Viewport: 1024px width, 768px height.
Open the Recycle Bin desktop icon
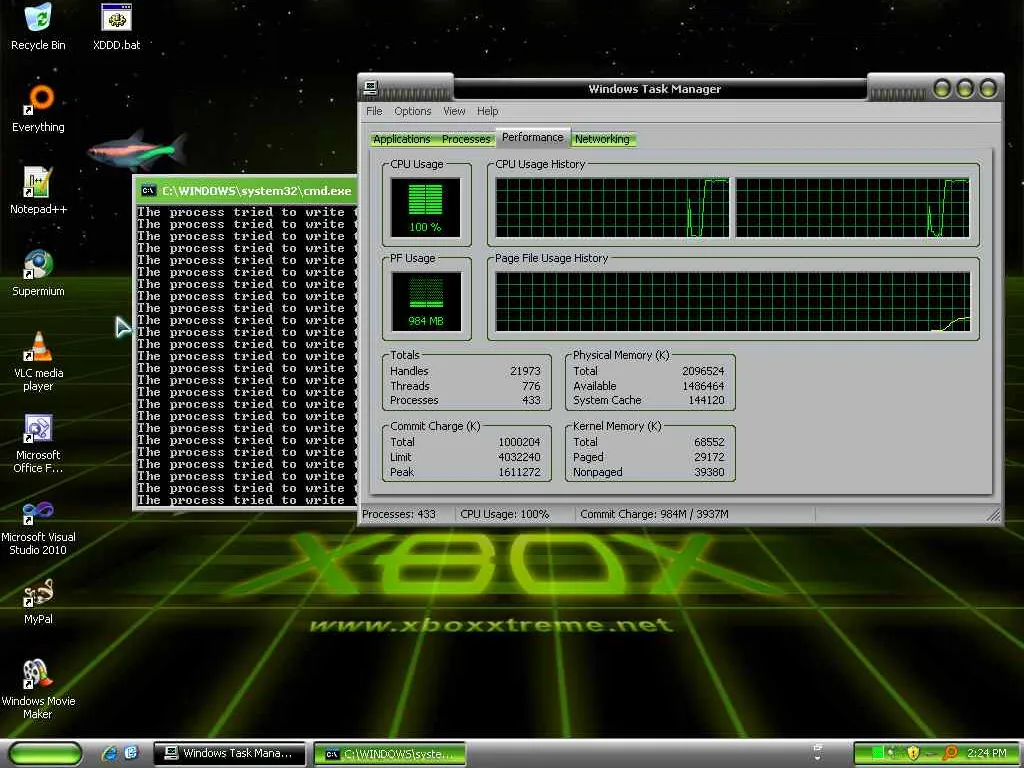click(38, 27)
